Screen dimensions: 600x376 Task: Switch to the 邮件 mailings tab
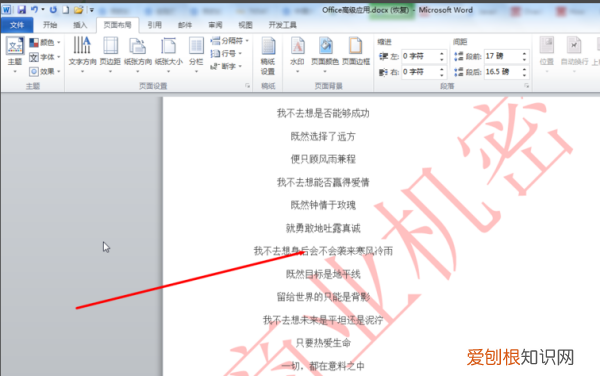click(185, 25)
